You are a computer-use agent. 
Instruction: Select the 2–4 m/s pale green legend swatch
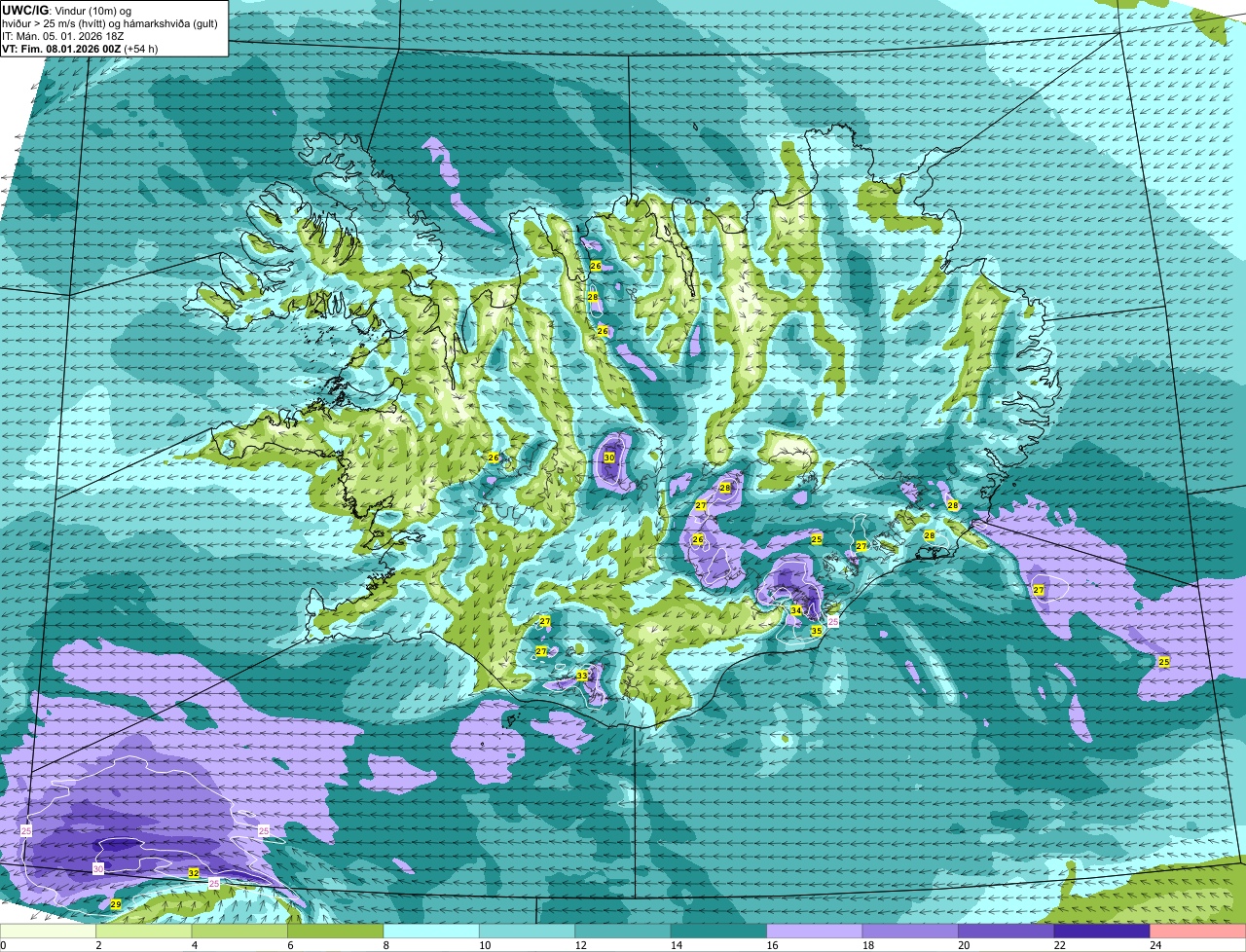143,932
